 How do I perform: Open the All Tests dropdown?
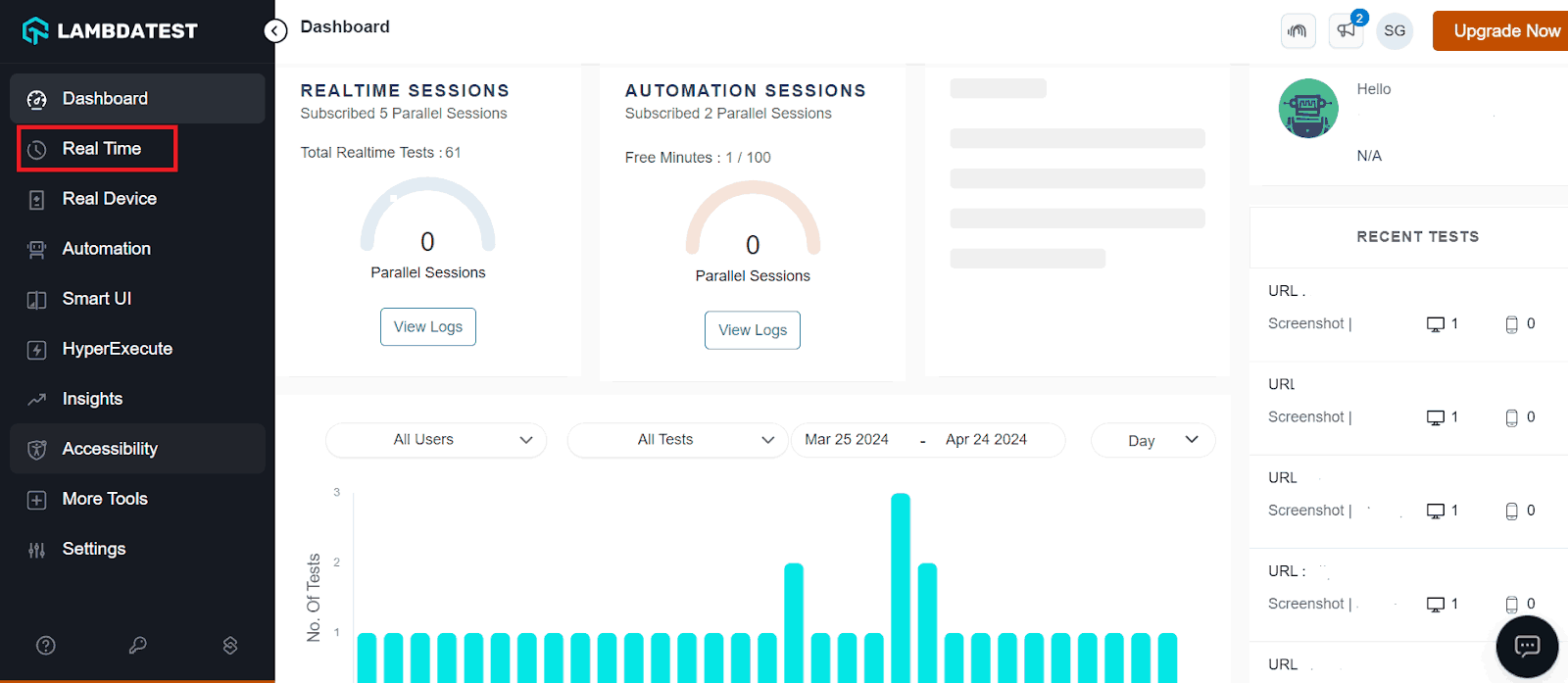pyautogui.click(x=677, y=440)
